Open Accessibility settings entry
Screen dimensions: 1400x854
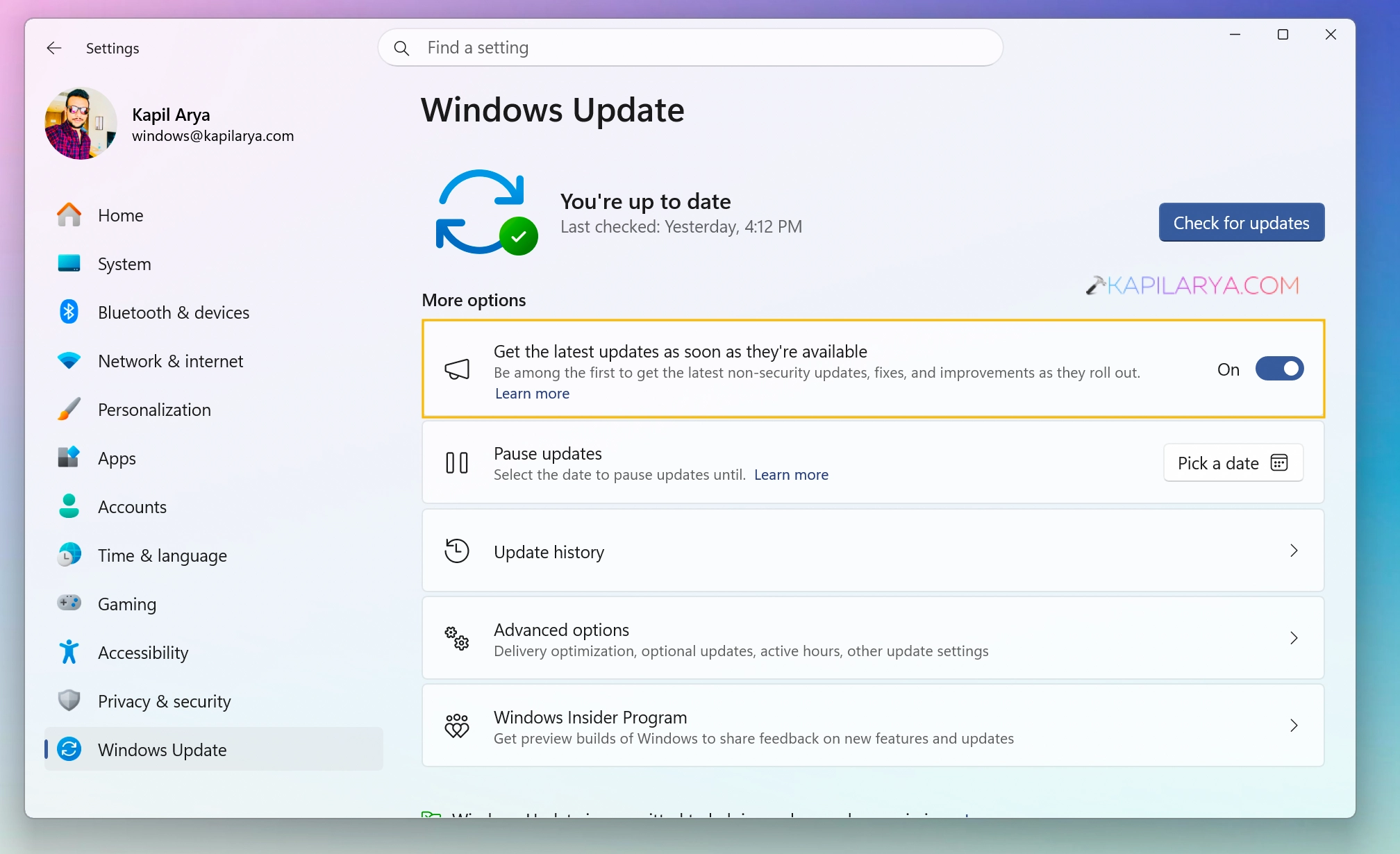tap(214, 653)
